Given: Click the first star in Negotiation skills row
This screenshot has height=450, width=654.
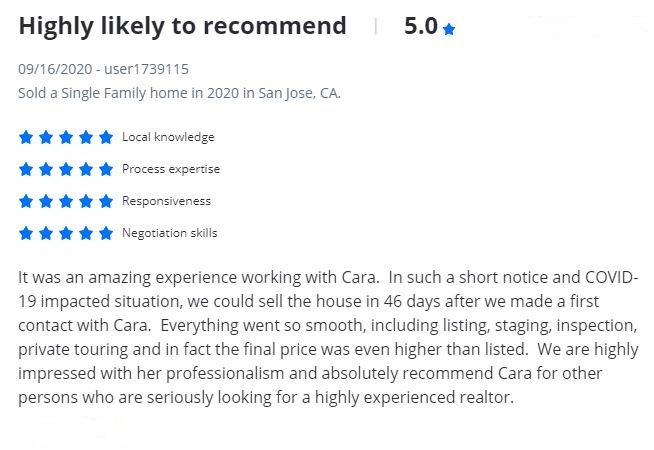Looking at the screenshot, I should click(26, 233).
